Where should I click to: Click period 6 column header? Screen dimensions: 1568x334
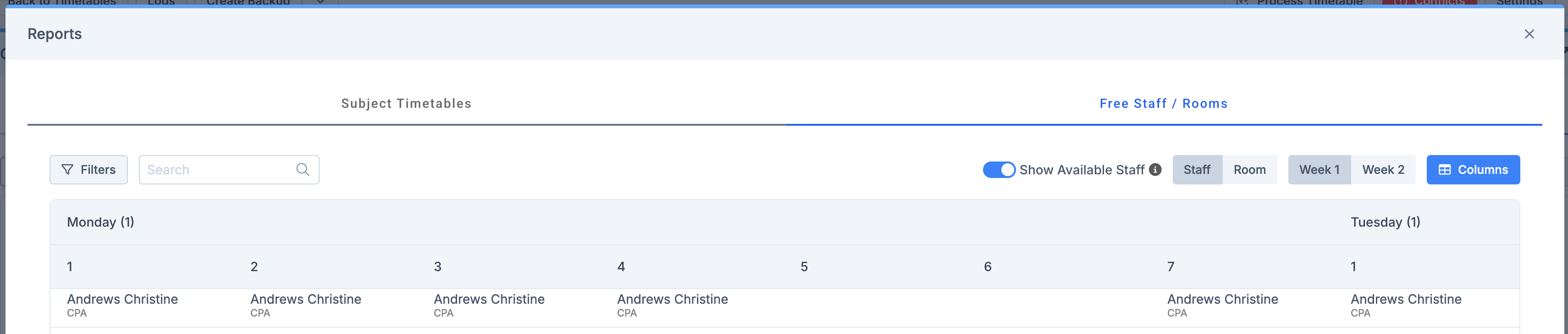click(x=987, y=267)
